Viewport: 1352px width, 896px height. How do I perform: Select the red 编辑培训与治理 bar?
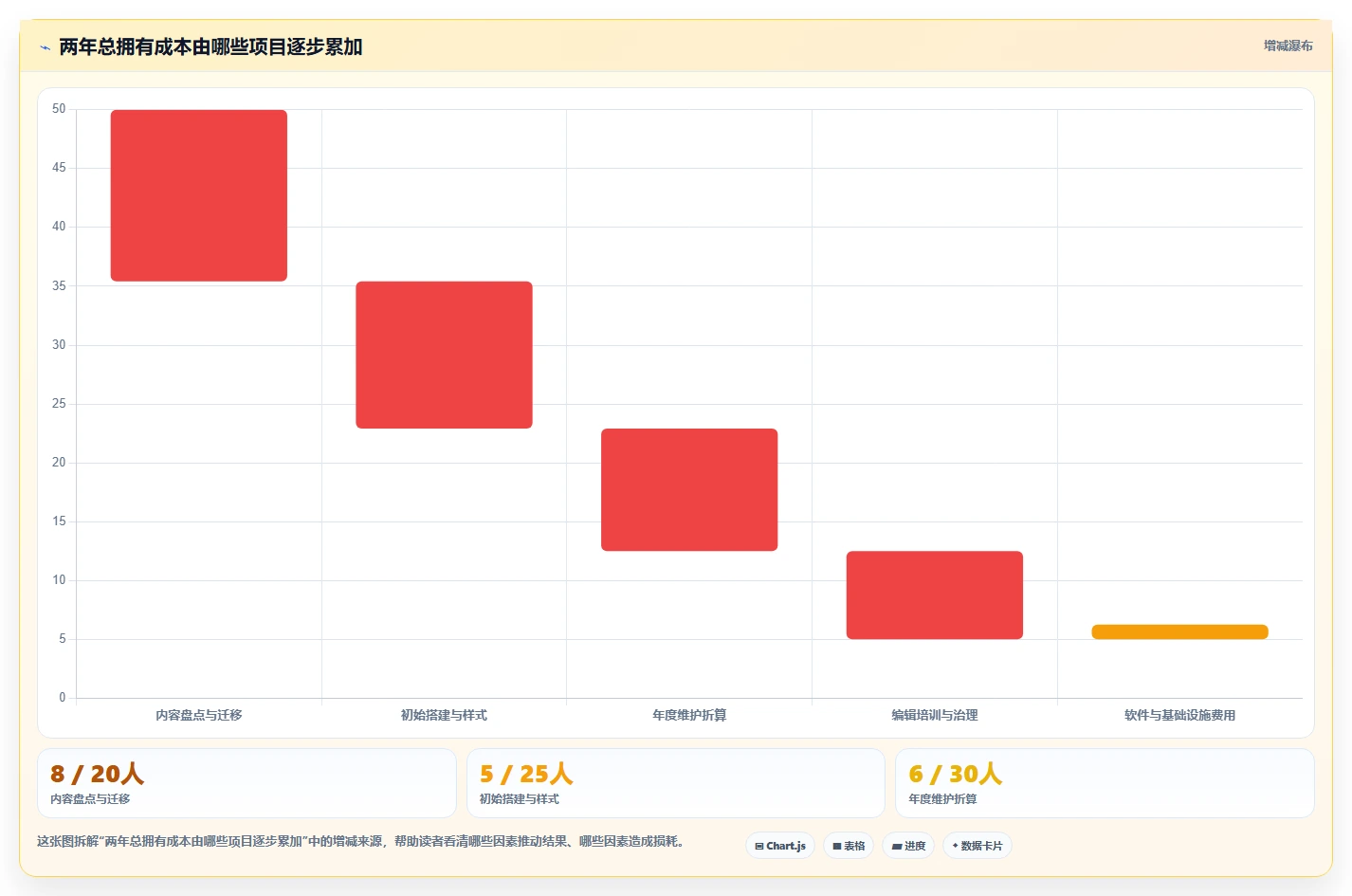pyautogui.click(x=935, y=594)
